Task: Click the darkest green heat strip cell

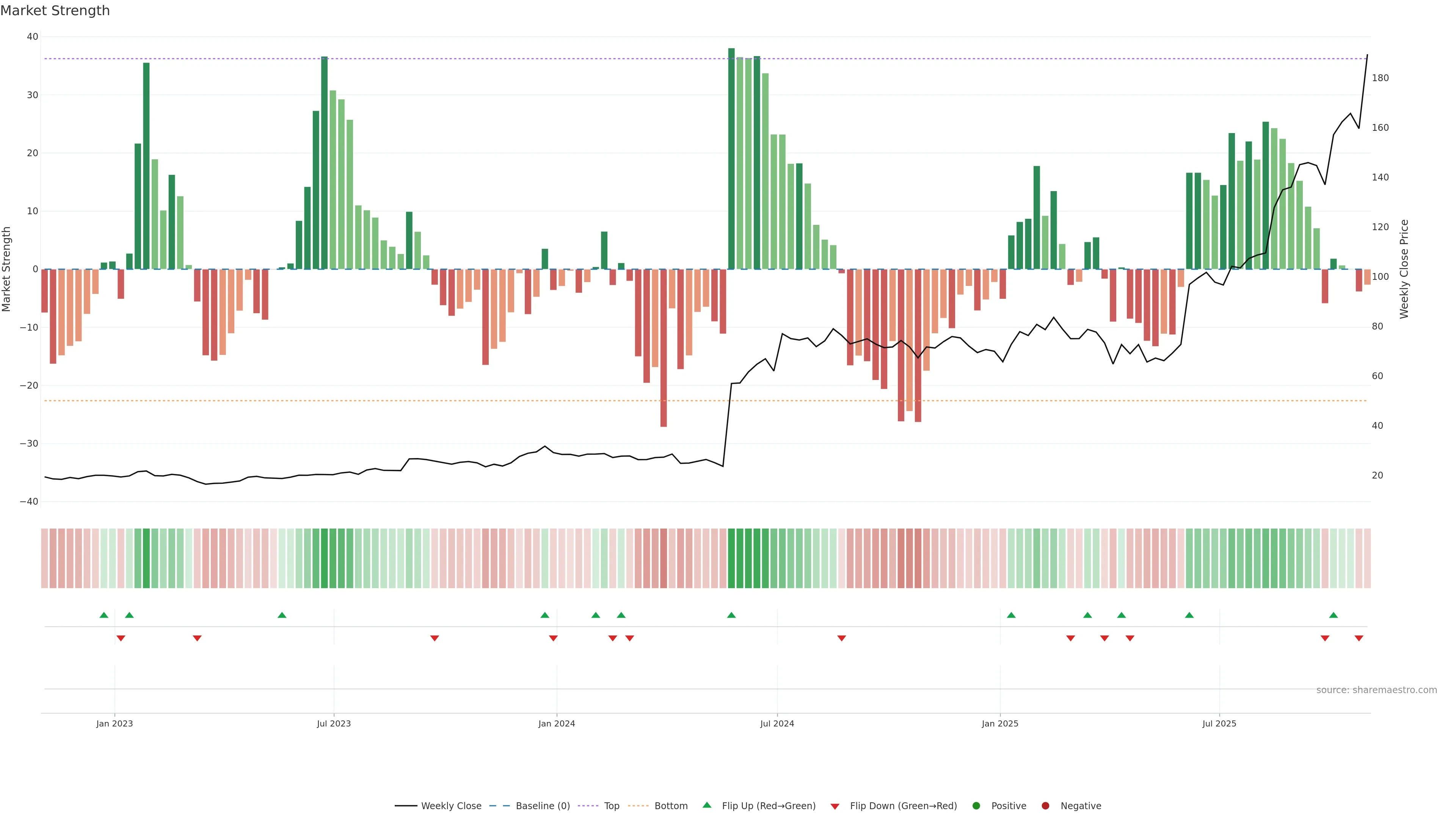Action: click(x=731, y=558)
